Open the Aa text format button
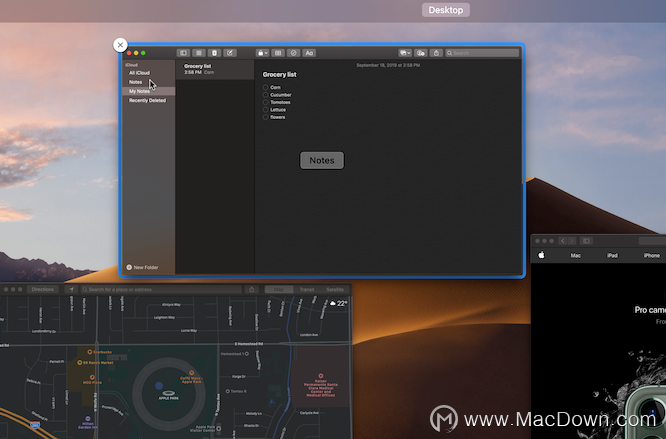 pos(309,53)
